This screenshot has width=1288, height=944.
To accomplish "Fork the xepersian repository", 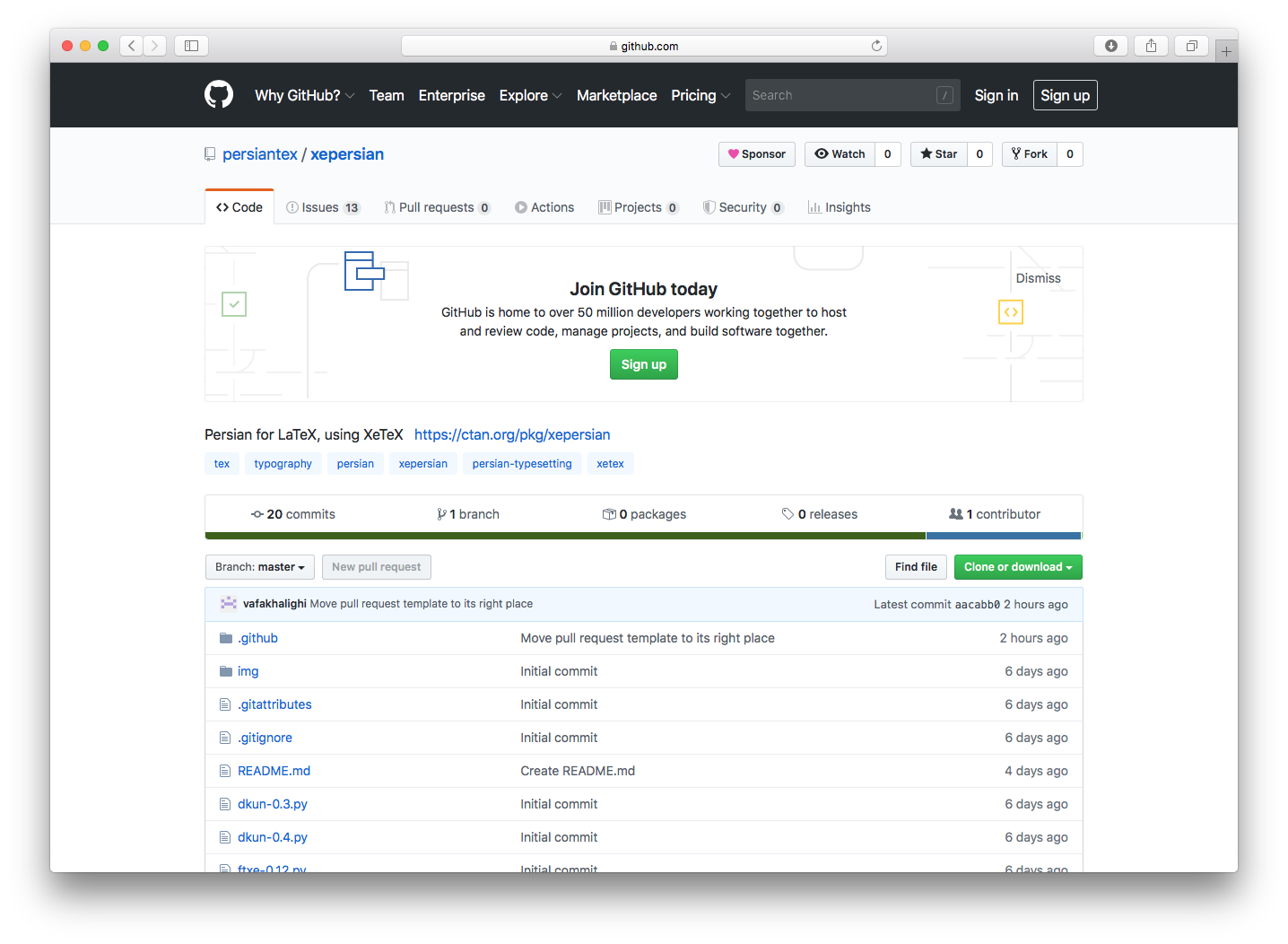I will (1030, 154).
